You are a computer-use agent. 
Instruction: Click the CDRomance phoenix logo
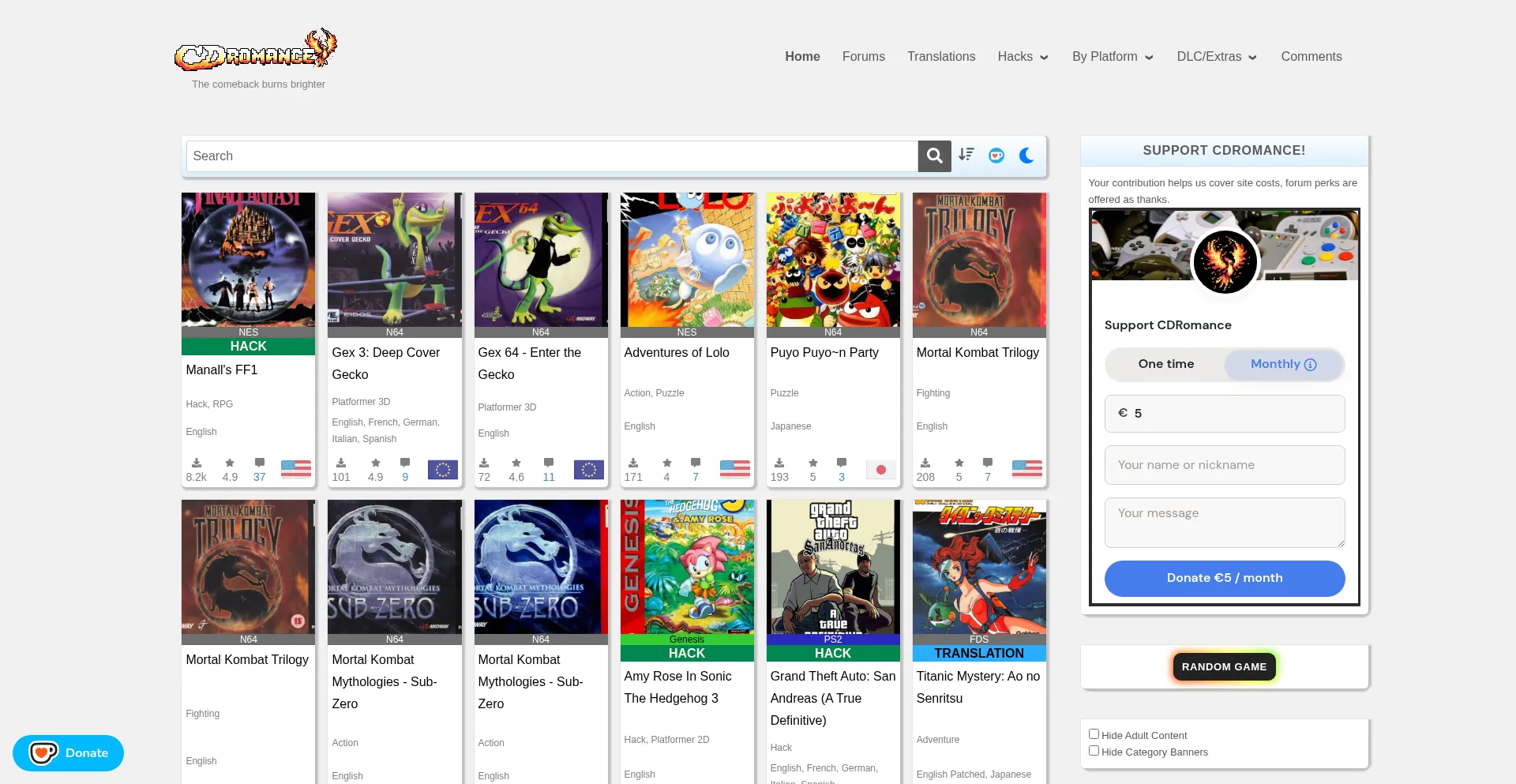(x=257, y=51)
